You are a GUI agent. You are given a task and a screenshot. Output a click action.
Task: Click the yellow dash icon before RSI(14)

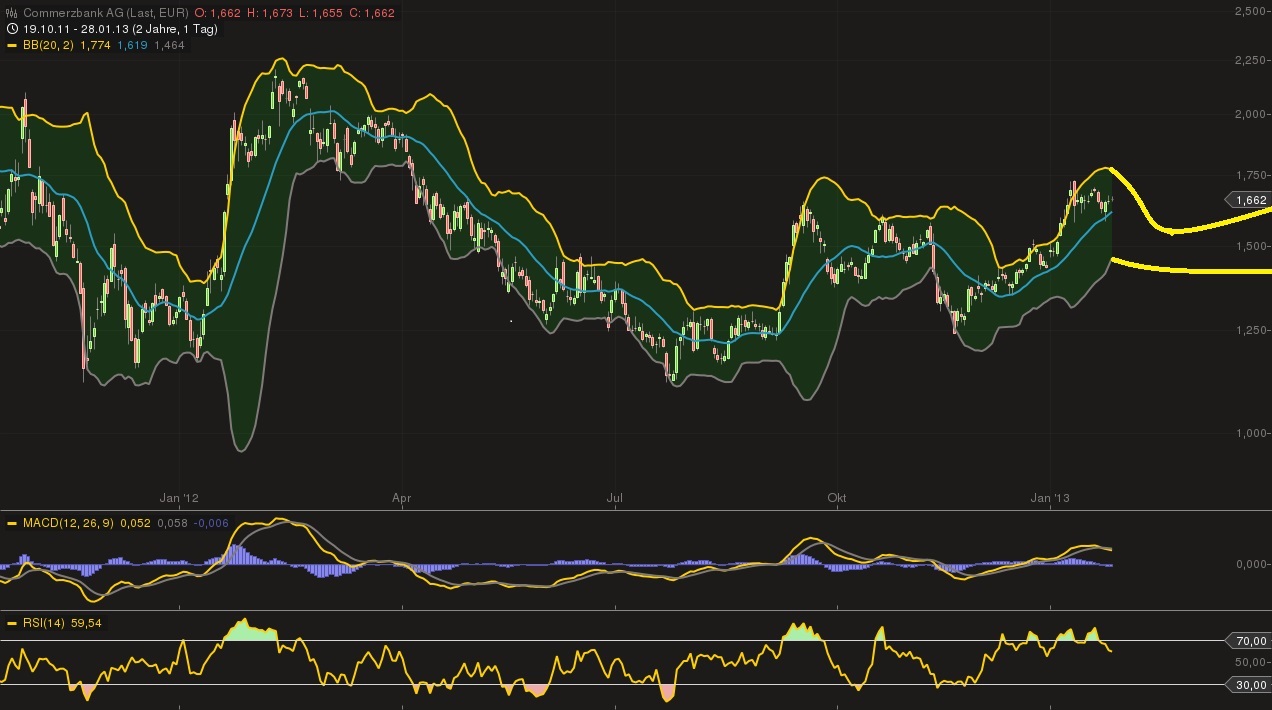(x=11, y=623)
